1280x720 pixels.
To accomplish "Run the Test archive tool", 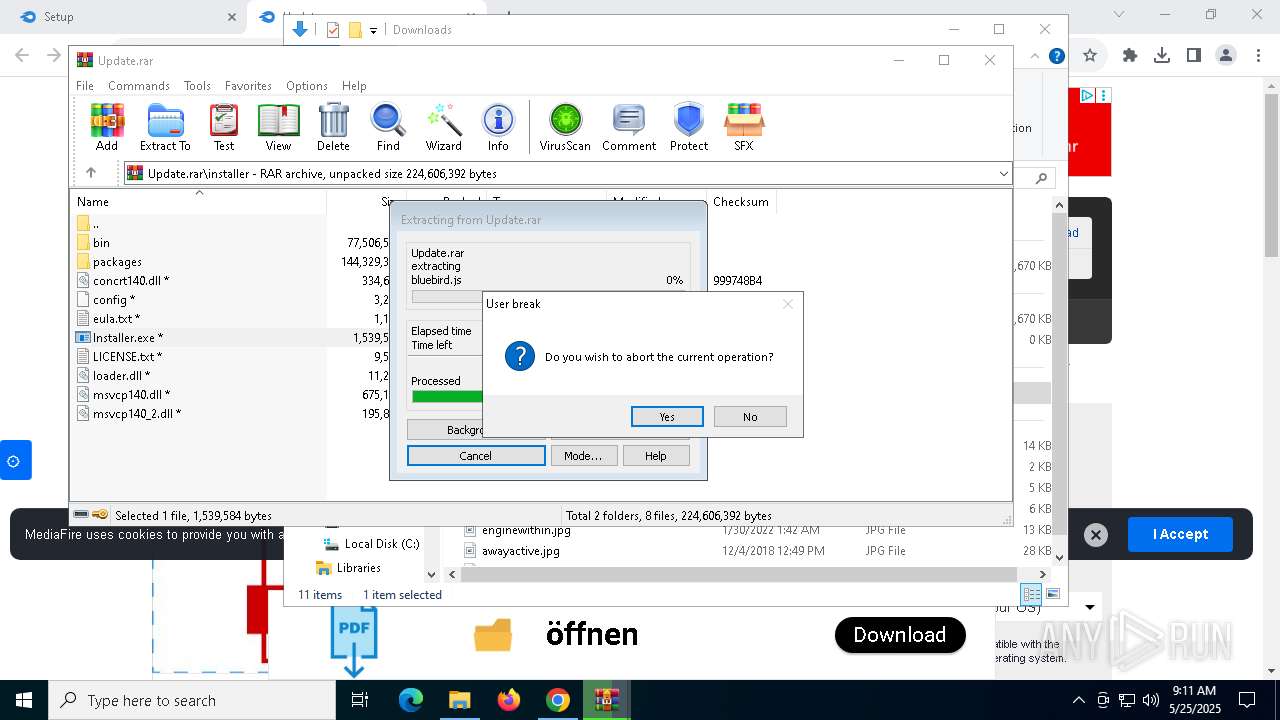I will click(224, 127).
